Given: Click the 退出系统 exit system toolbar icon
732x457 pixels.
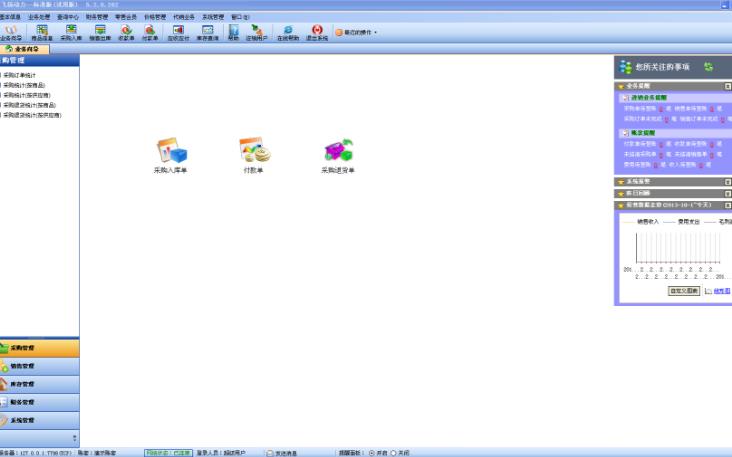Looking at the screenshot, I should click(316, 31).
